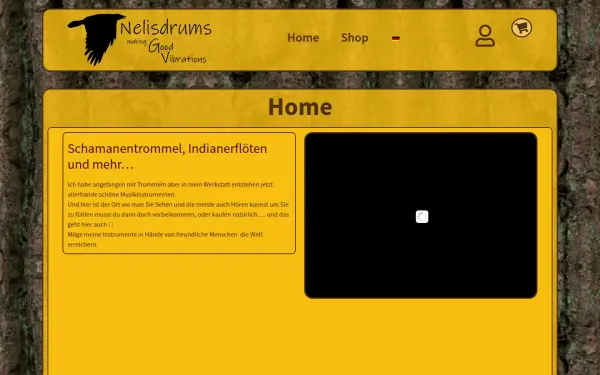Go to Home in navigation menu
The image size is (600, 375).
303,38
